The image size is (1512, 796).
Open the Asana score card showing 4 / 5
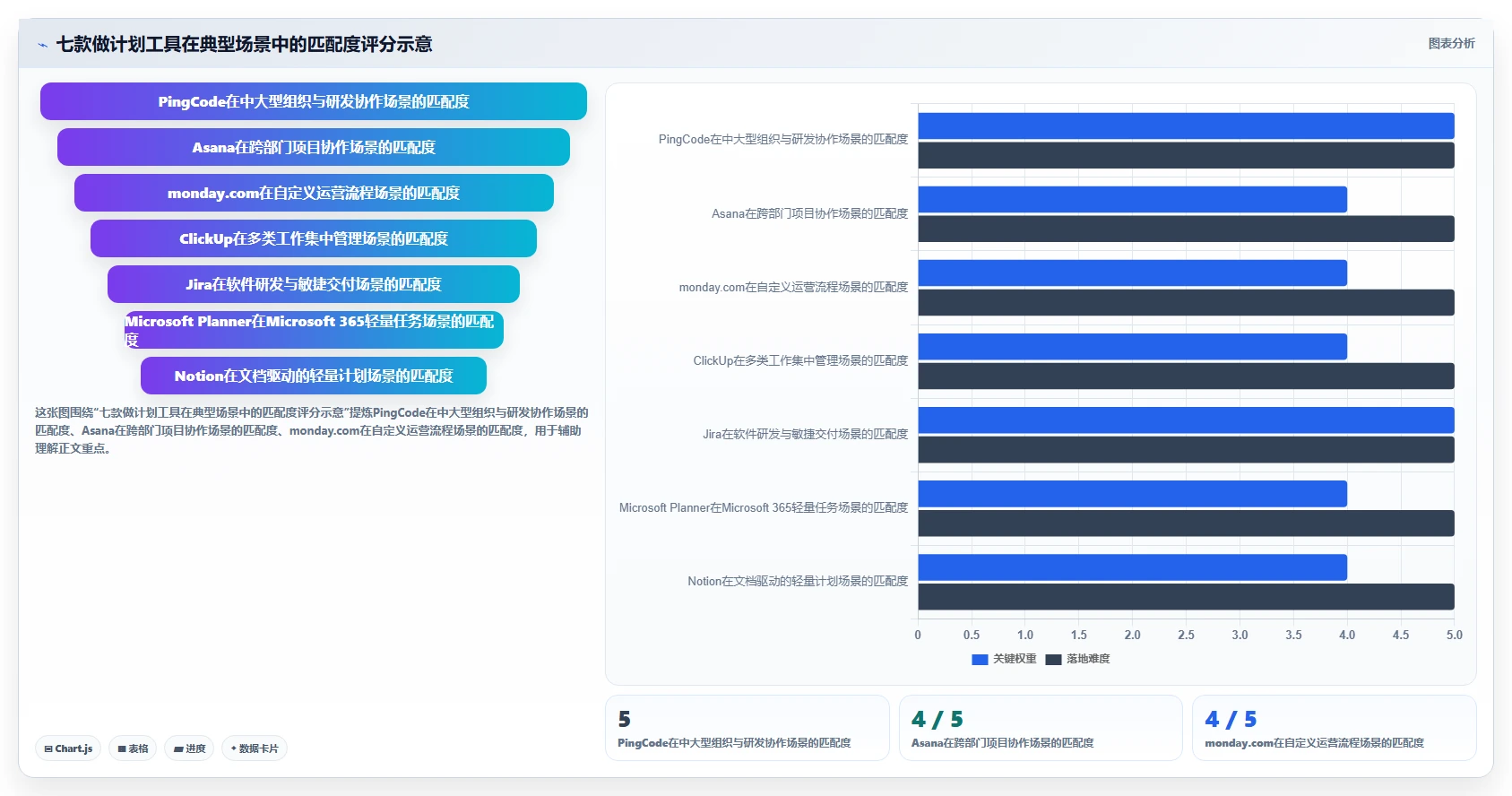click(x=1041, y=728)
